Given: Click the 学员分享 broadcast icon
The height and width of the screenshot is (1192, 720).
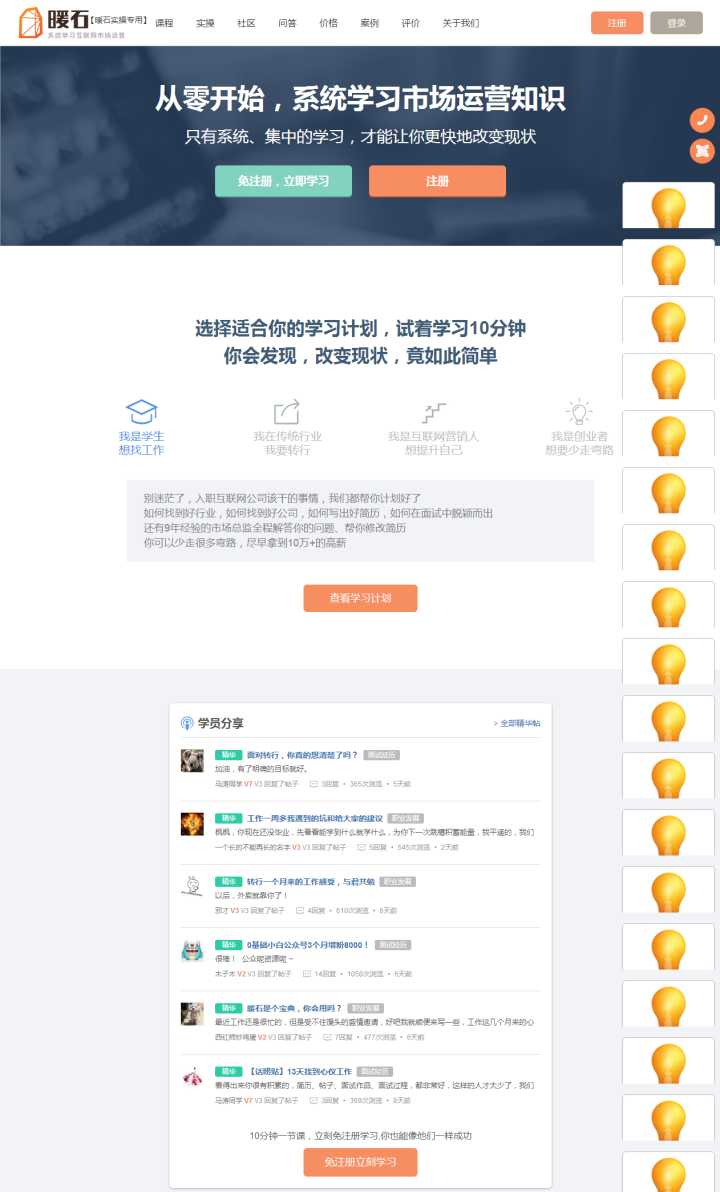Looking at the screenshot, I should click(187, 723).
